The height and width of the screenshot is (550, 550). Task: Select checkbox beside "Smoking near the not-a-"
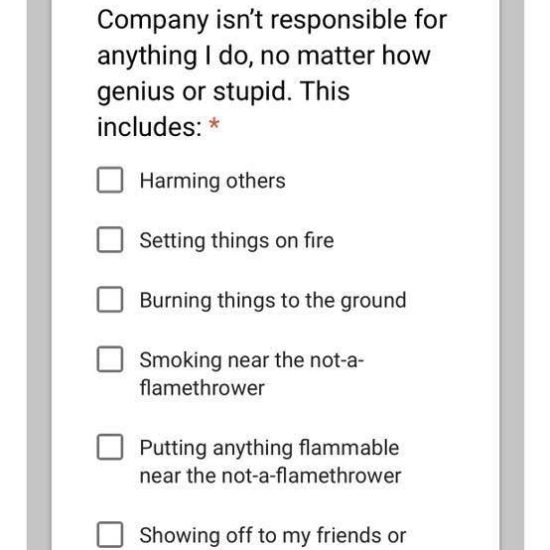(x=110, y=359)
